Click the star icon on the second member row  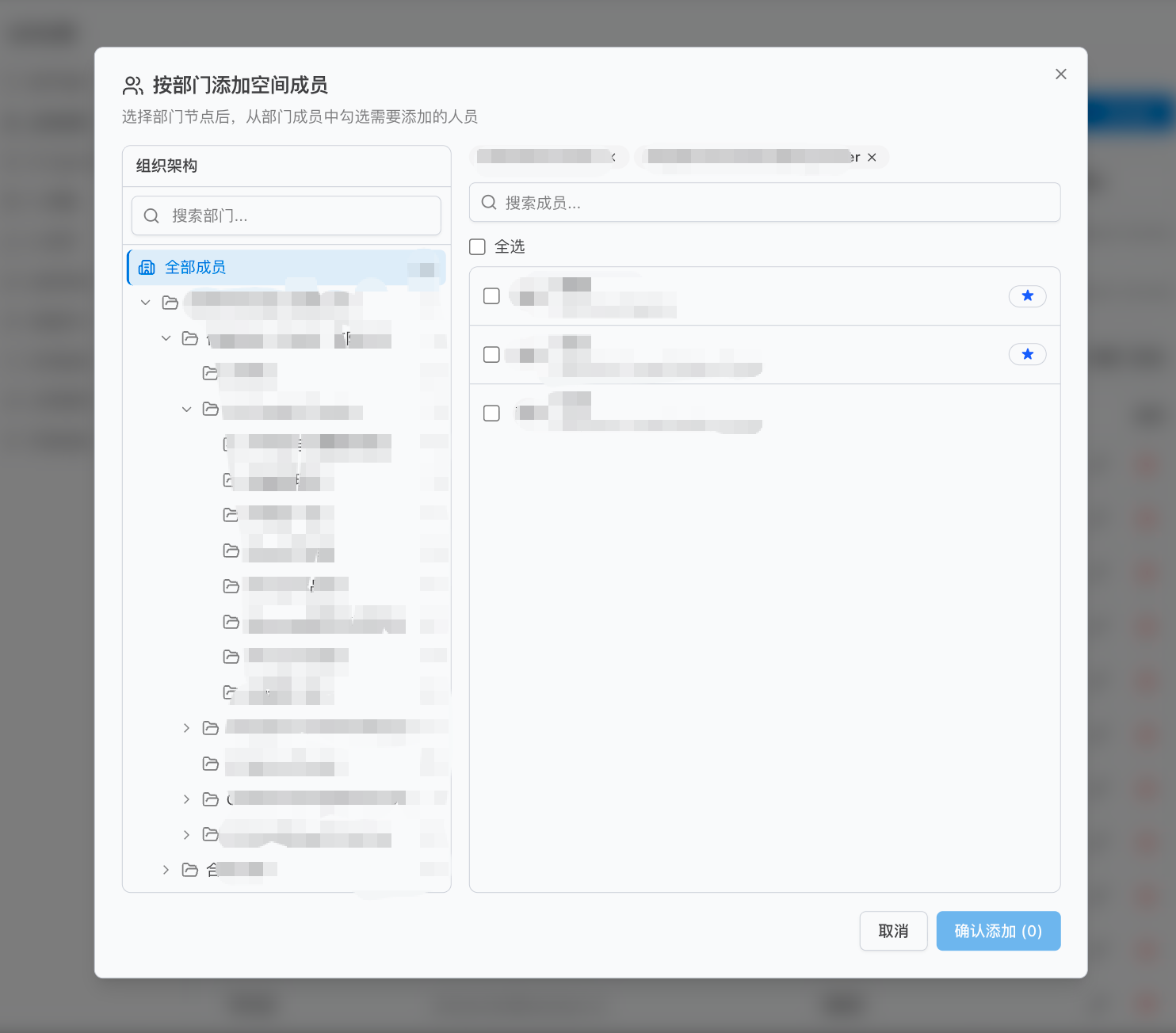coord(1027,354)
